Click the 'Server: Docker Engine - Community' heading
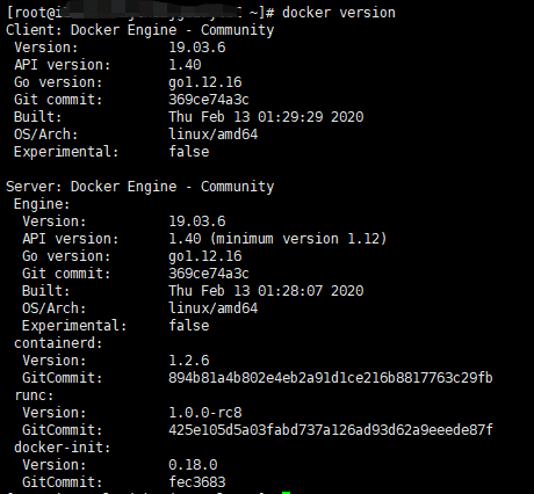 pos(140,187)
